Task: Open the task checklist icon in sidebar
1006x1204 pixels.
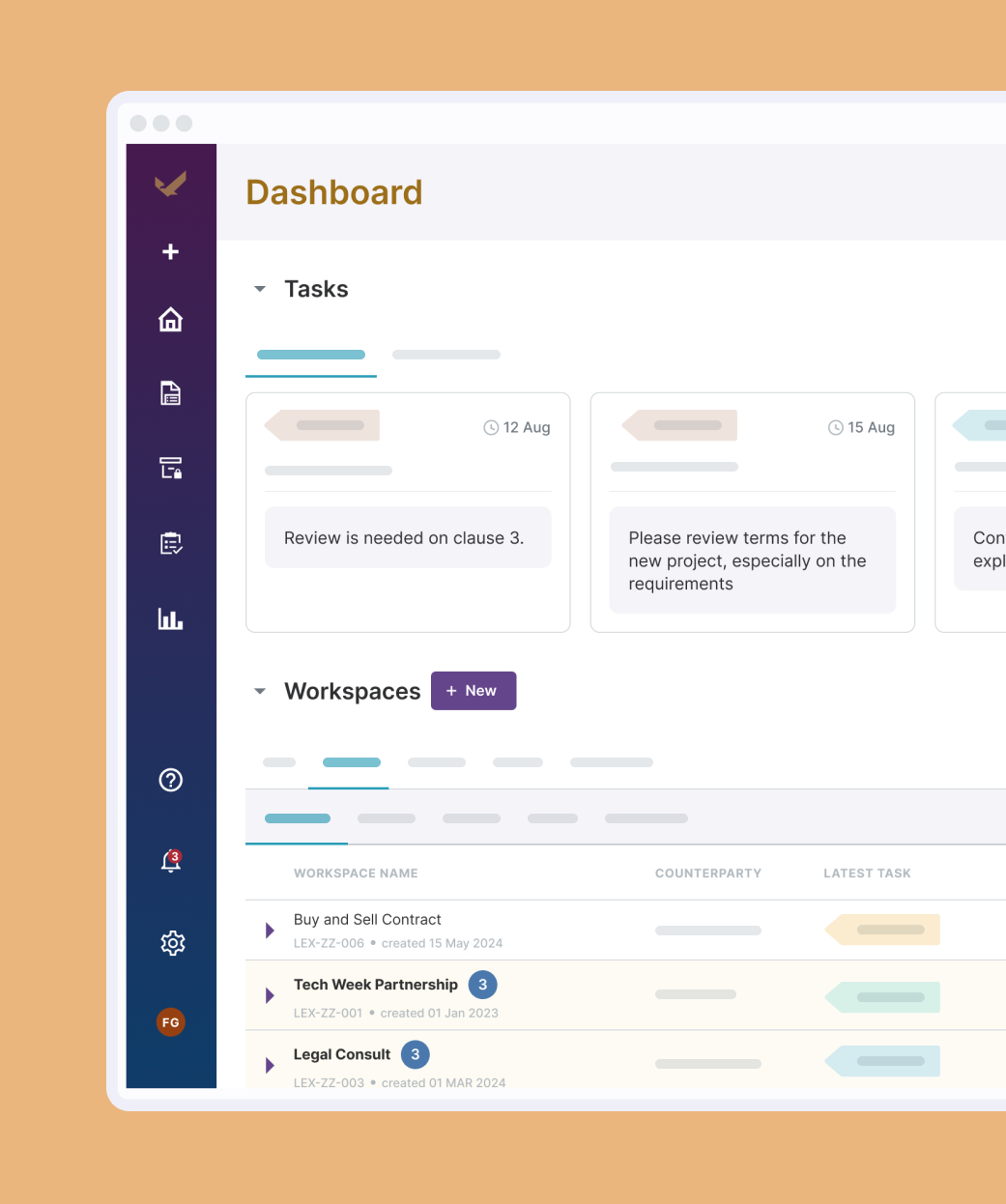Action: [171, 544]
